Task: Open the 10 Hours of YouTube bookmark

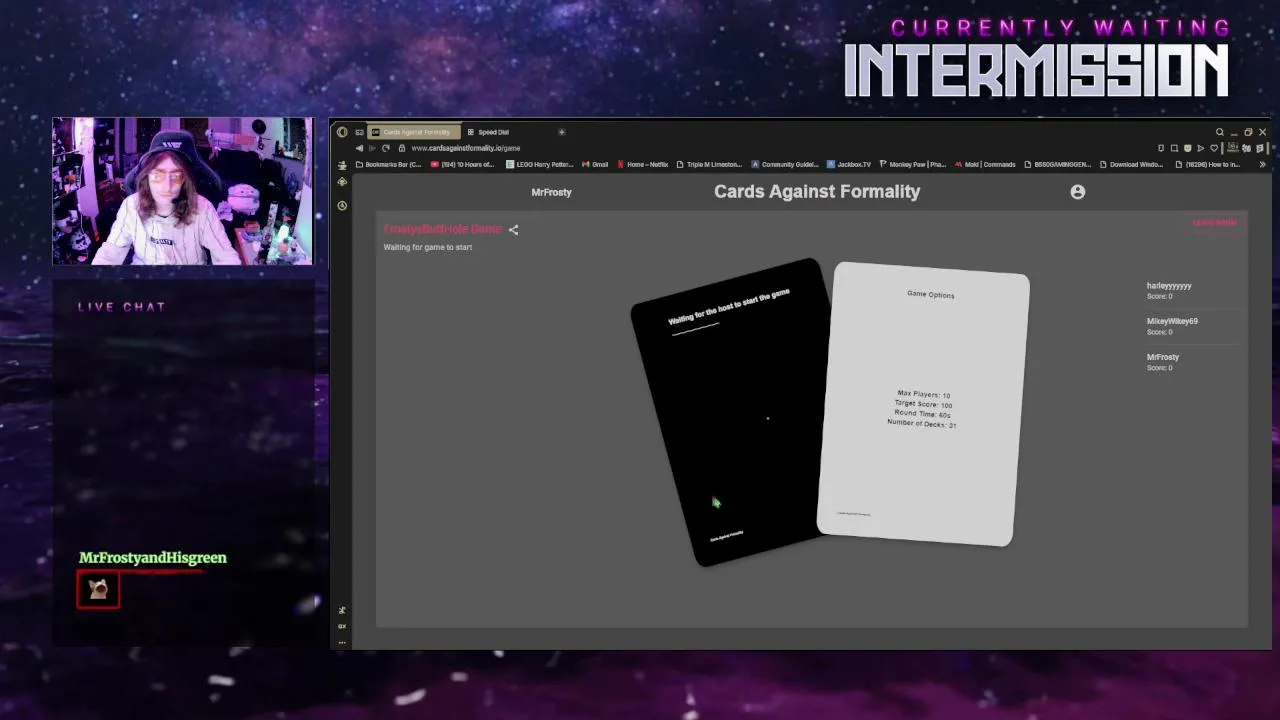Action: pos(464,164)
